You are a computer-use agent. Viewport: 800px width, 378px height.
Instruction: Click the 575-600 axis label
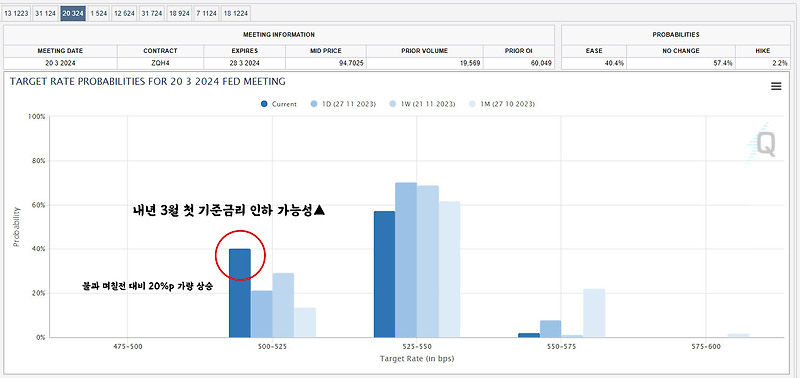(x=706, y=347)
